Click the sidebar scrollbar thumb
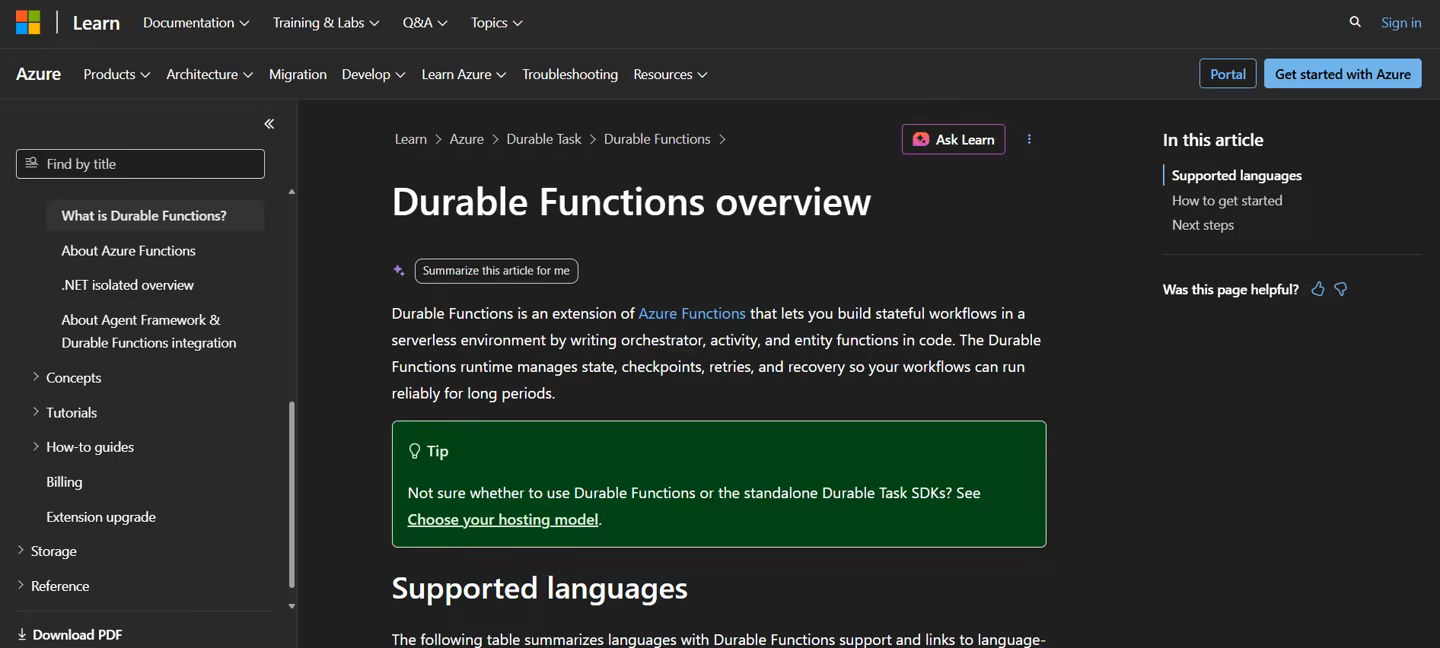1440x648 pixels. [x=292, y=494]
